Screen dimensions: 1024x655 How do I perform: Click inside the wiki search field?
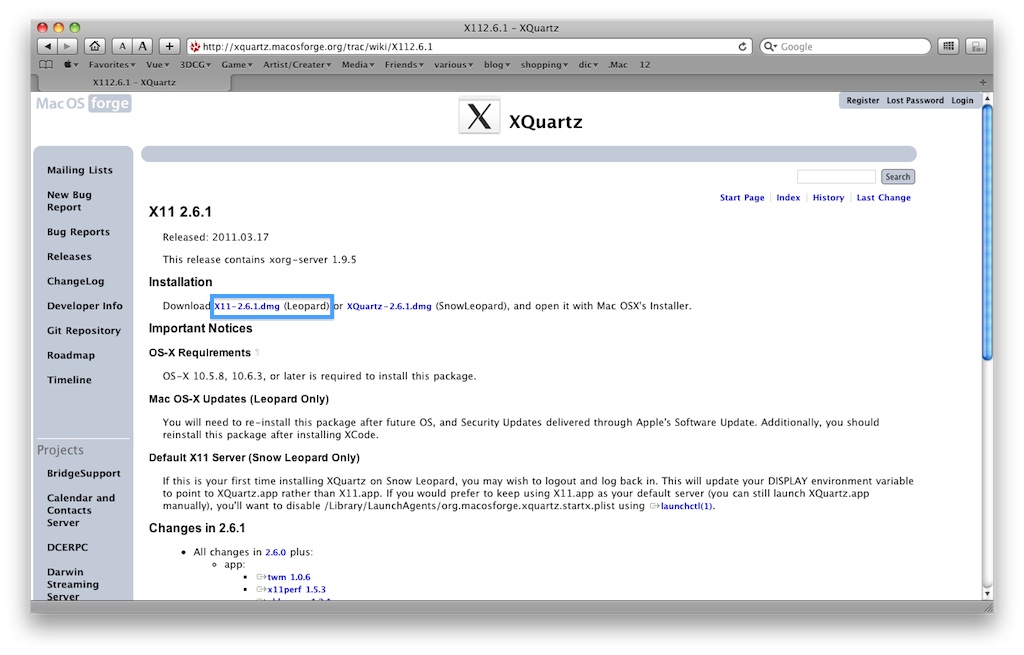836,176
